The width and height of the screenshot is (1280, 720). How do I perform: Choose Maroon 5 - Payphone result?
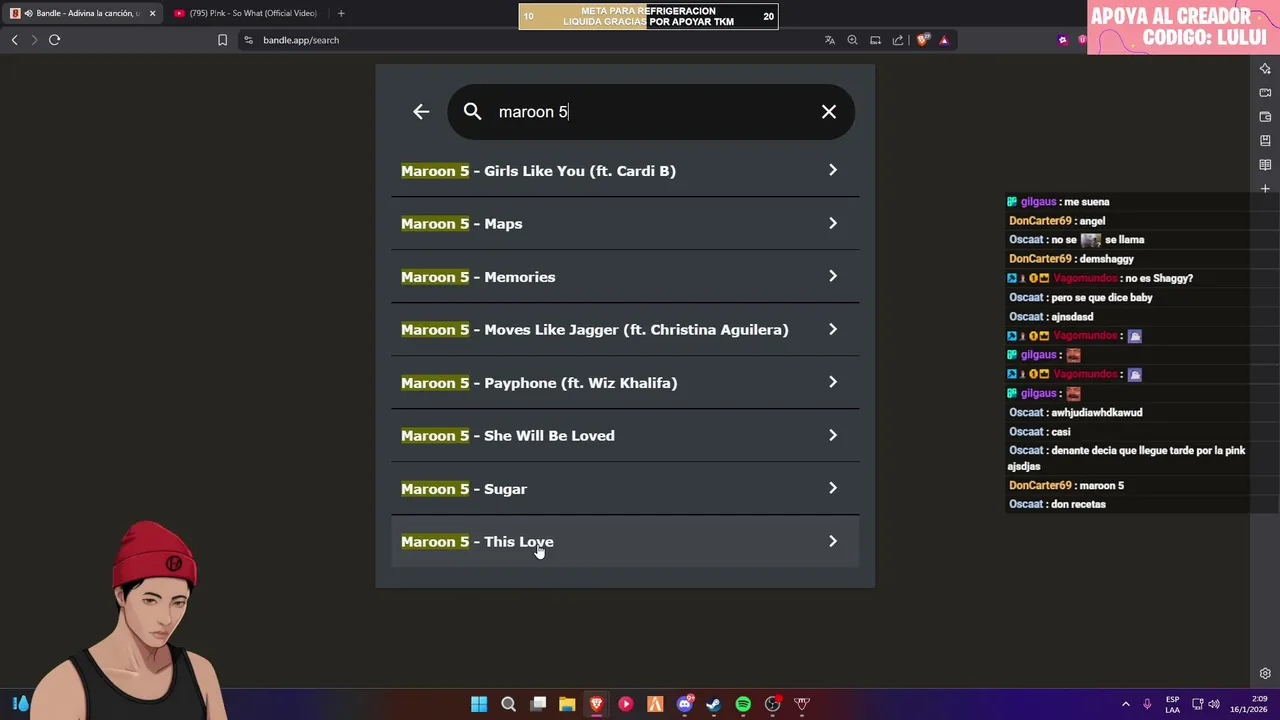click(x=625, y=383)
